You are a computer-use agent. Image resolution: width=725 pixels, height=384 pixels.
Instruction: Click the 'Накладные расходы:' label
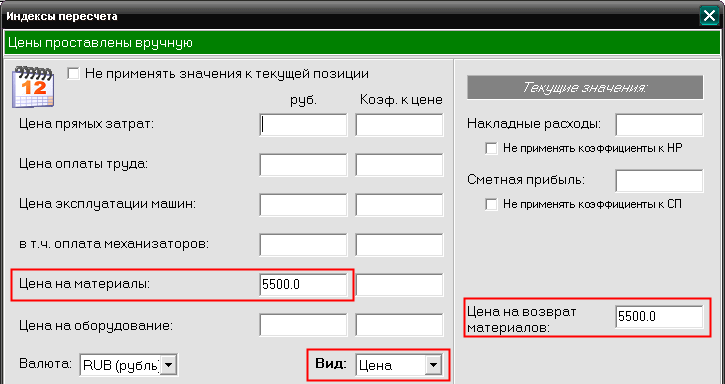534,124
